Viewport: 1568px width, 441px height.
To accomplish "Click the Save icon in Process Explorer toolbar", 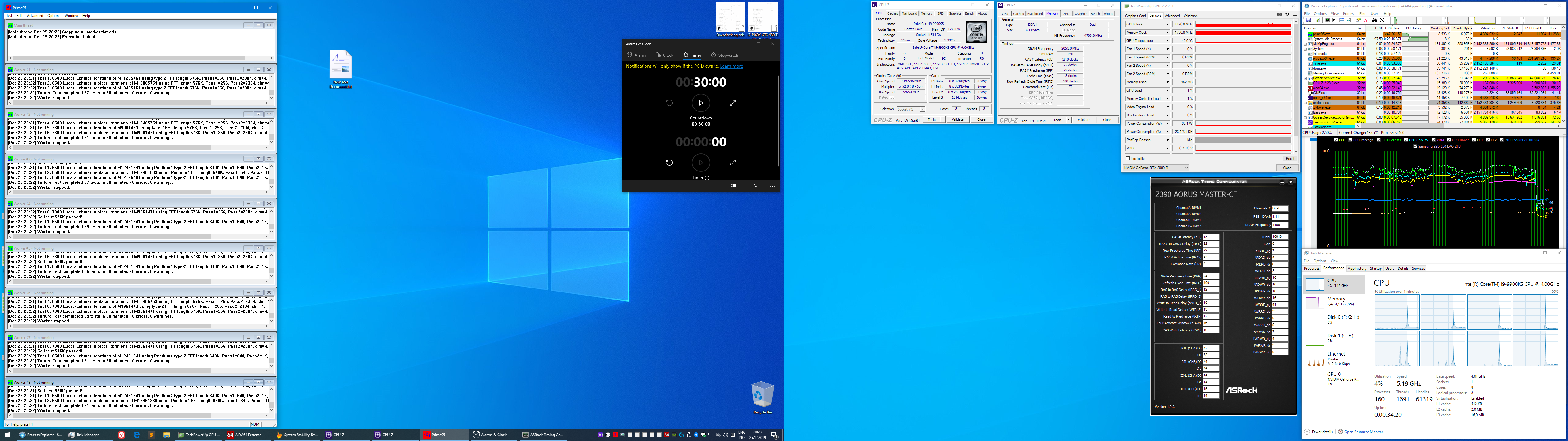I will 1309,20.
